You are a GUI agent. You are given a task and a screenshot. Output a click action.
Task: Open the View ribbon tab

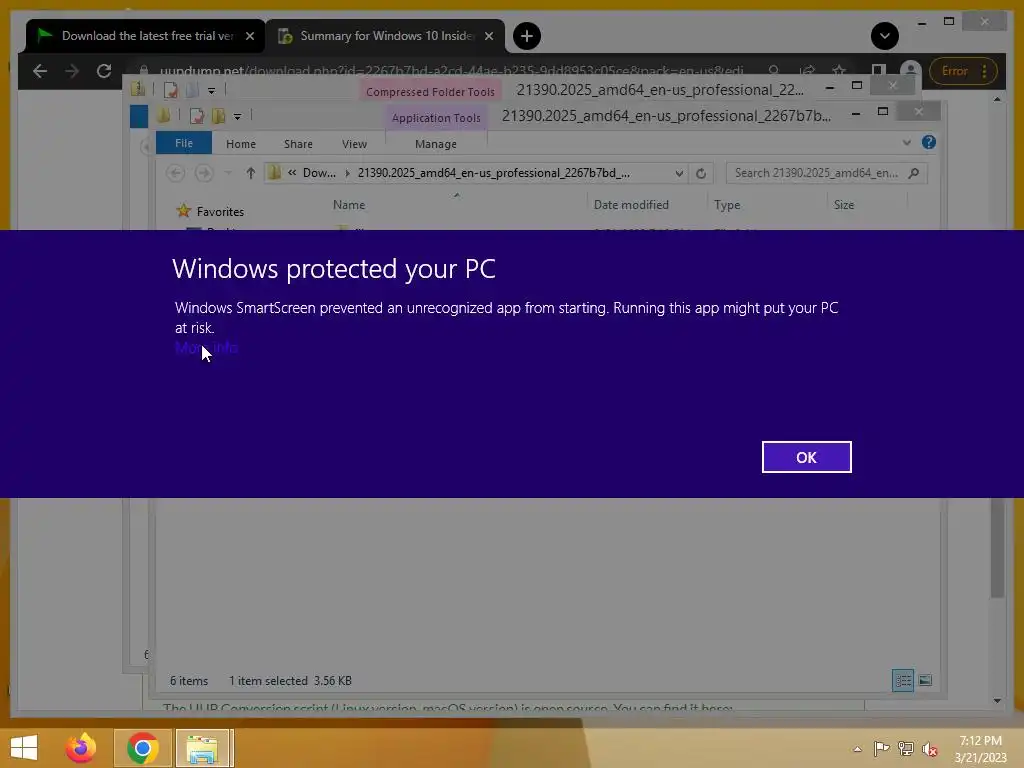pos(354,144)
